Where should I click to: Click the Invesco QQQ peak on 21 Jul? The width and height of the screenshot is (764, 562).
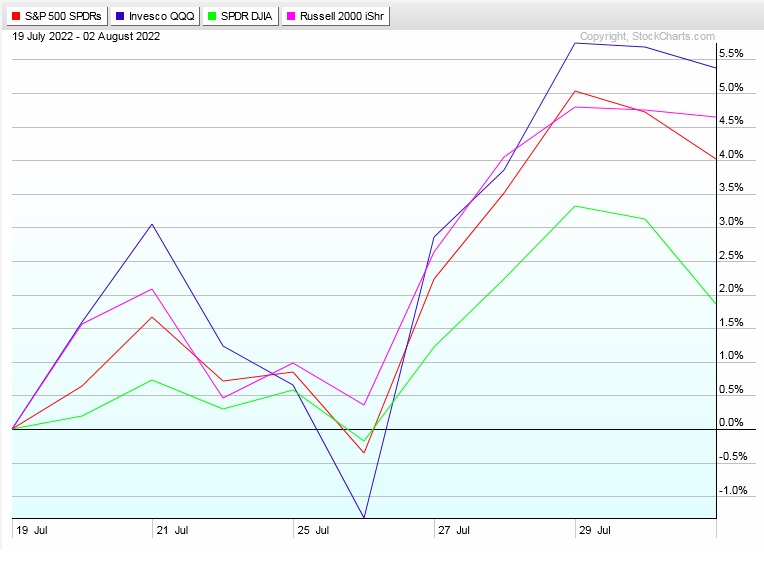153,224
